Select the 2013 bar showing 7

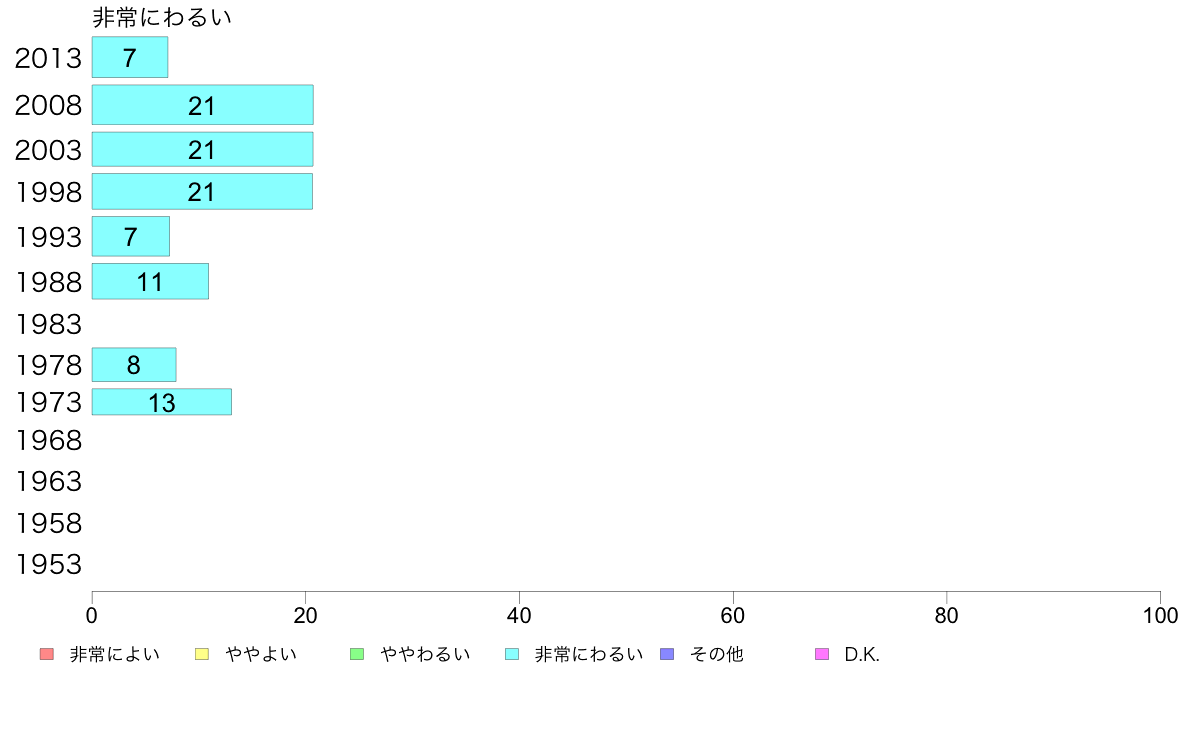(130, 57)
